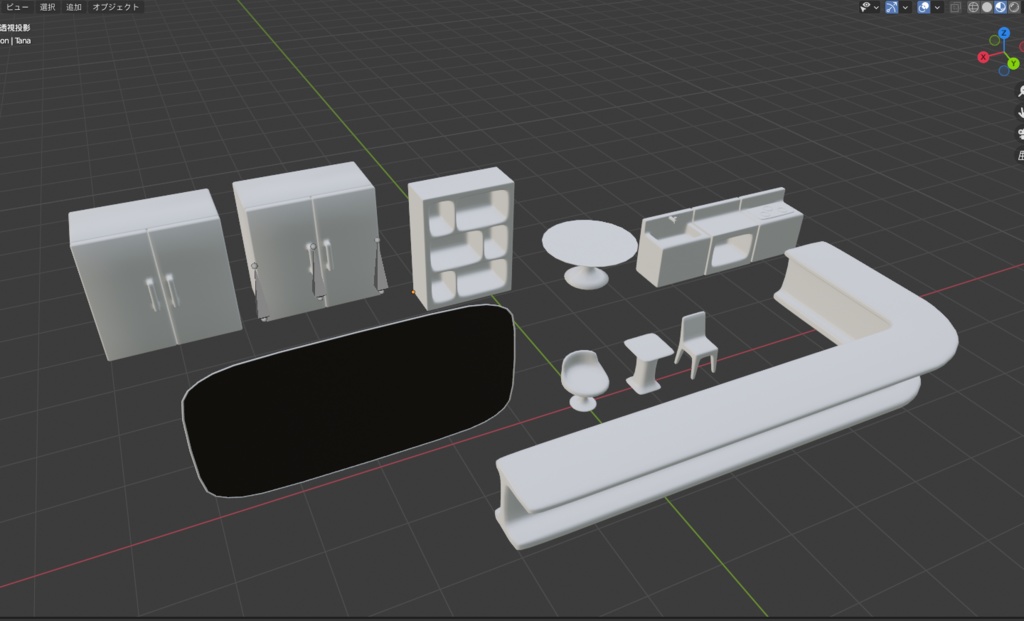Toggle X-ray mode
The width and height of the screenshot is (1024, 621).
(955, 7)
